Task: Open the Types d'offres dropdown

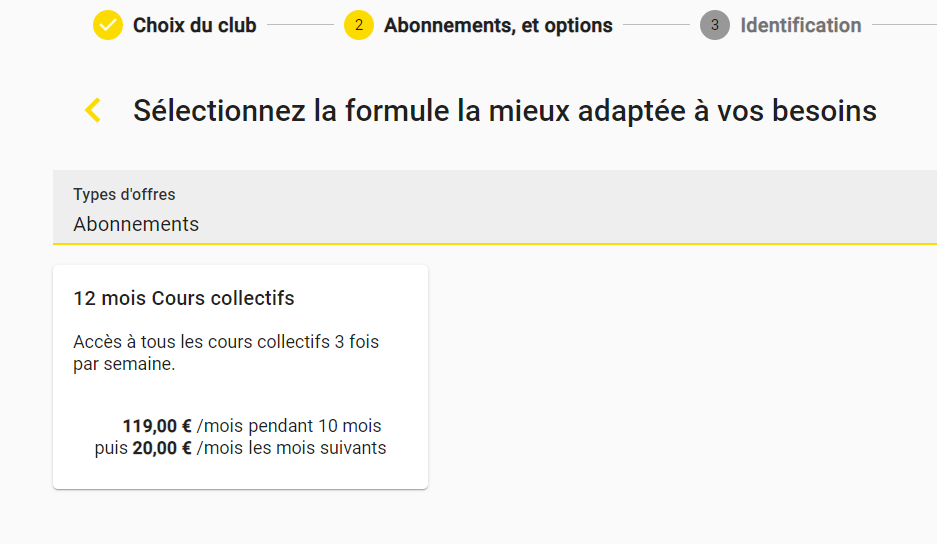Action: [495, 207]
